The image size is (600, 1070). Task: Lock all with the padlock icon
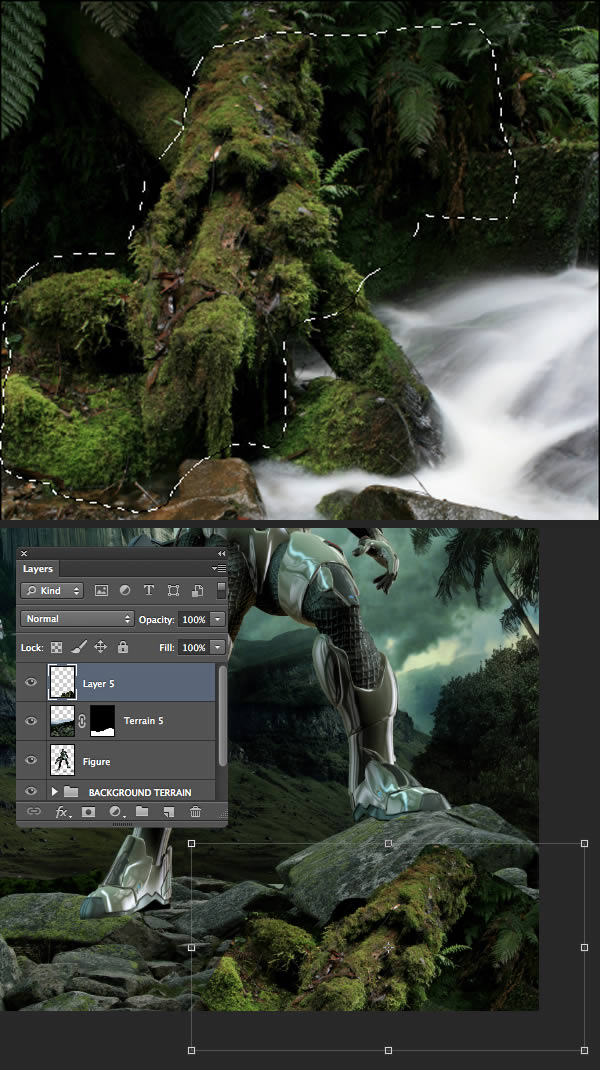point(123,647)
